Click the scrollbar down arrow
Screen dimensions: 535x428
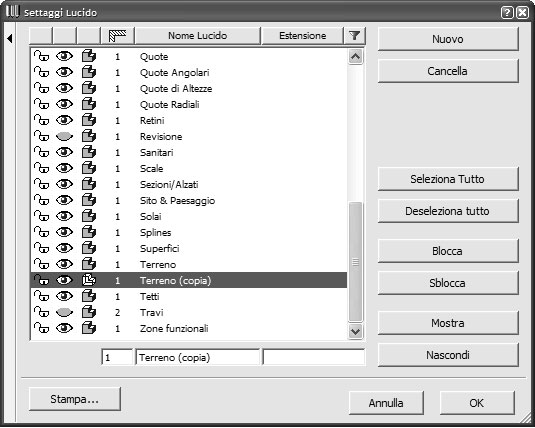[355, 331]
